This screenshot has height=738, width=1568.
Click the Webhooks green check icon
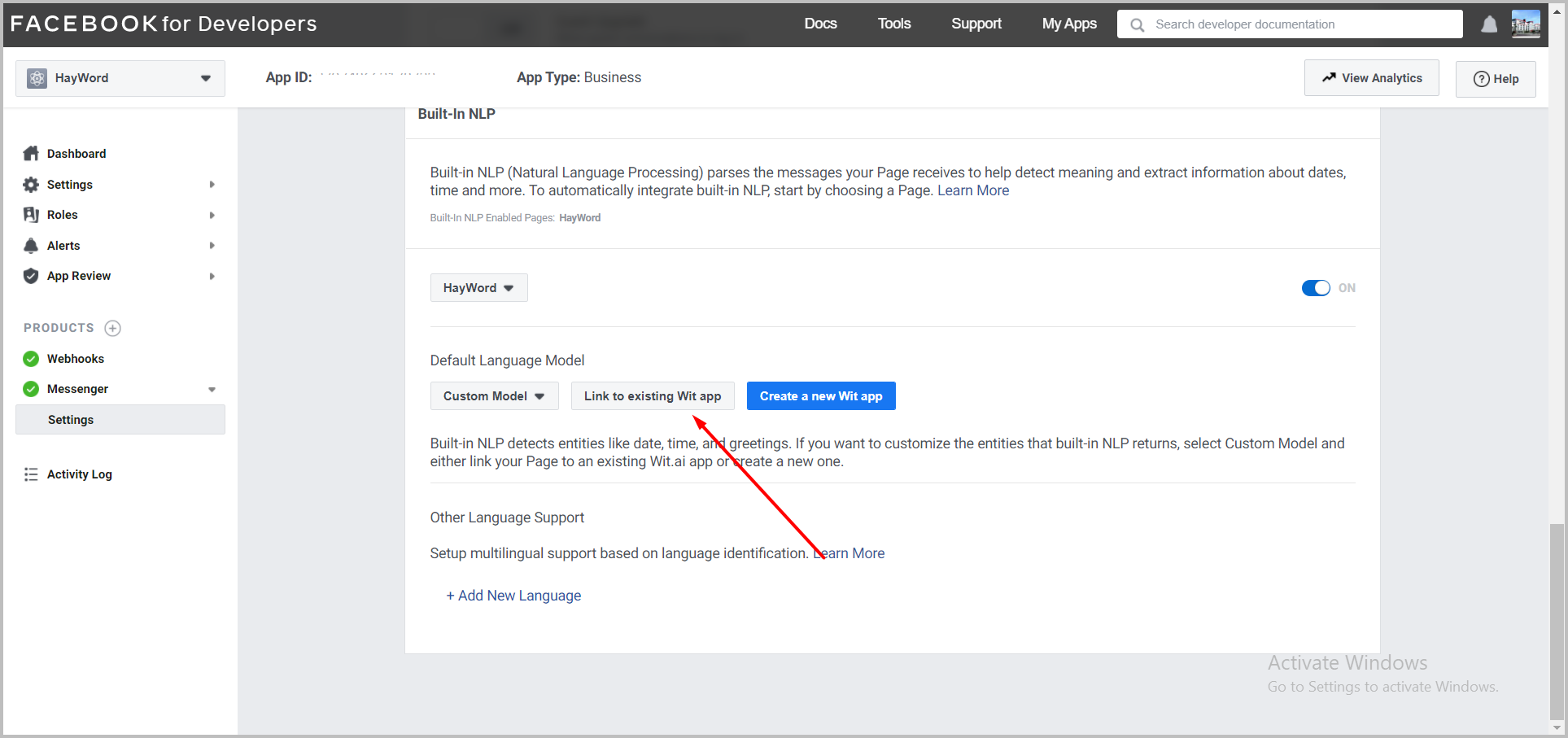[31, 359]
